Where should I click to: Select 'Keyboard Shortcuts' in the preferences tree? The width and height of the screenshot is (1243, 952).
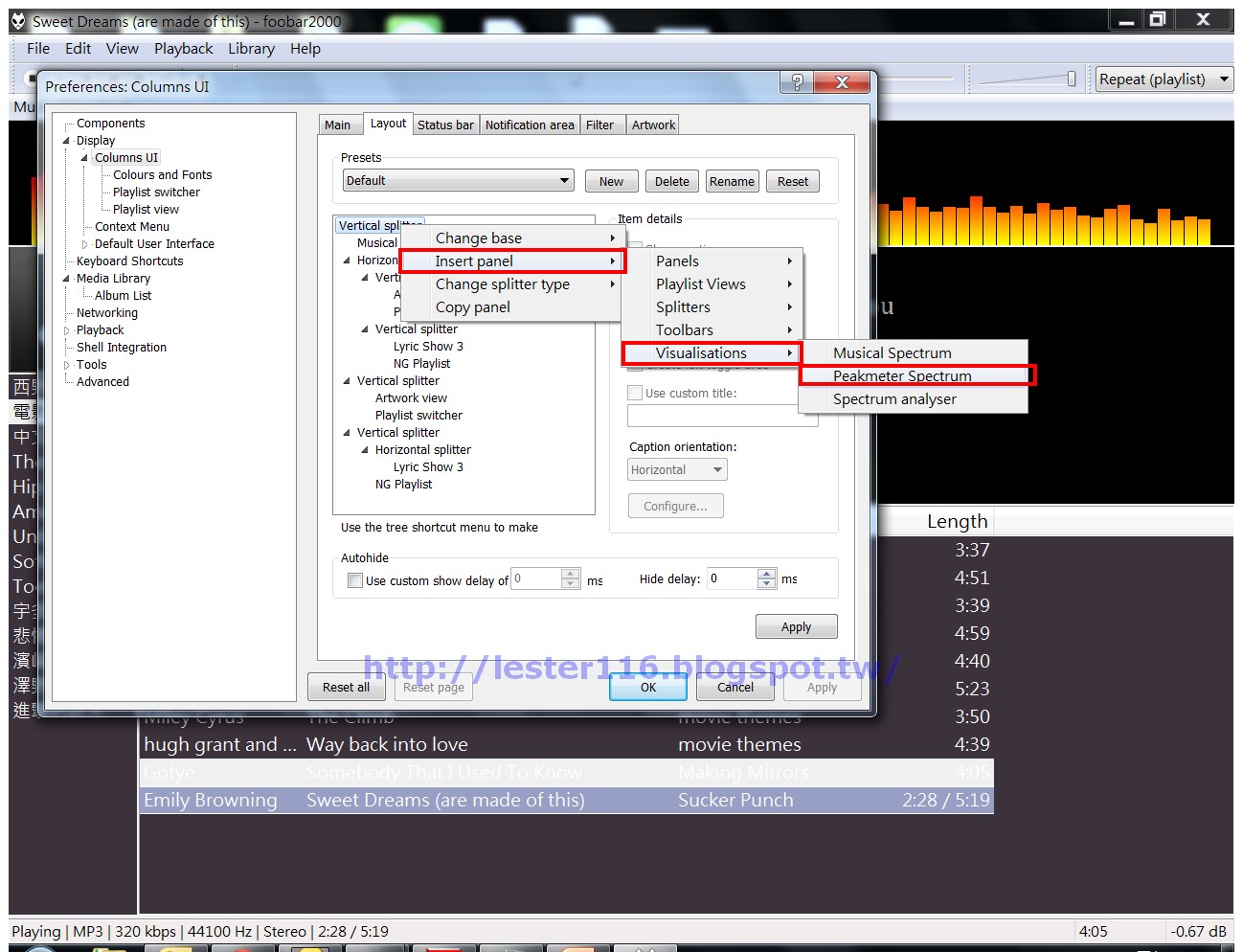pos(130,261)
